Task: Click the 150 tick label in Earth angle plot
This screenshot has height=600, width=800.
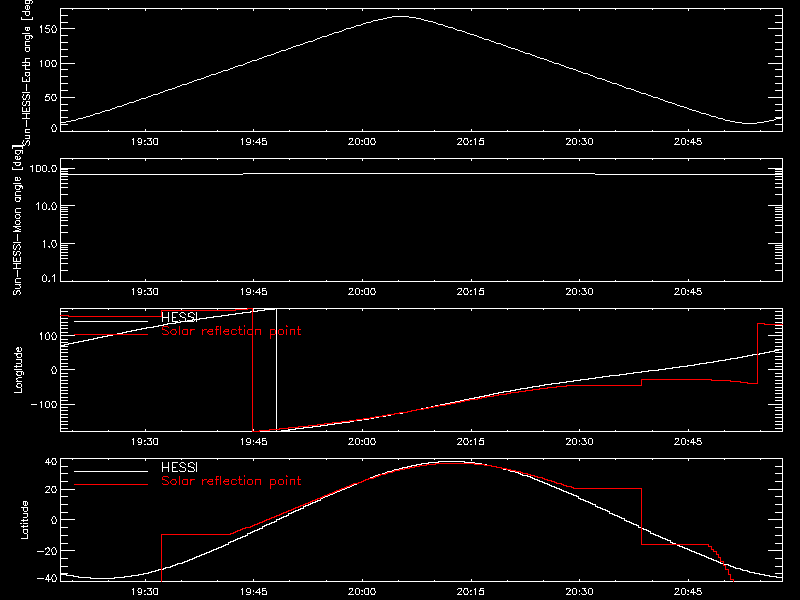Action: click(48, 29)
